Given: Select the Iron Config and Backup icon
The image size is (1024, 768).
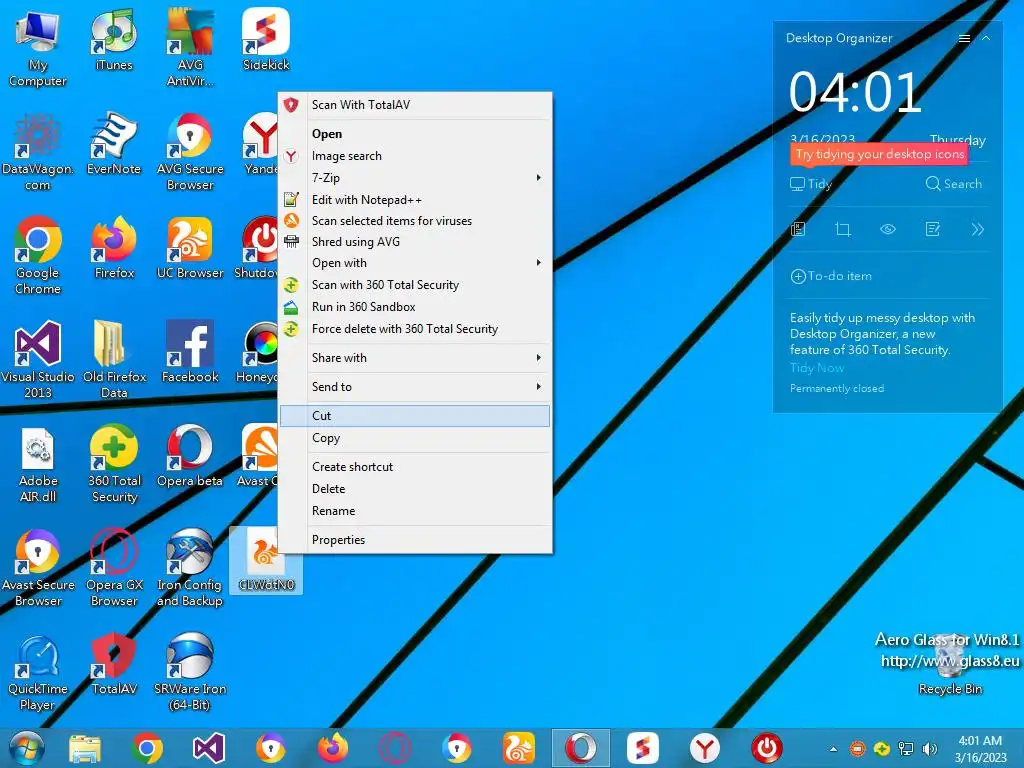Looking at the screenshot, I should click(x=190, y=568).
